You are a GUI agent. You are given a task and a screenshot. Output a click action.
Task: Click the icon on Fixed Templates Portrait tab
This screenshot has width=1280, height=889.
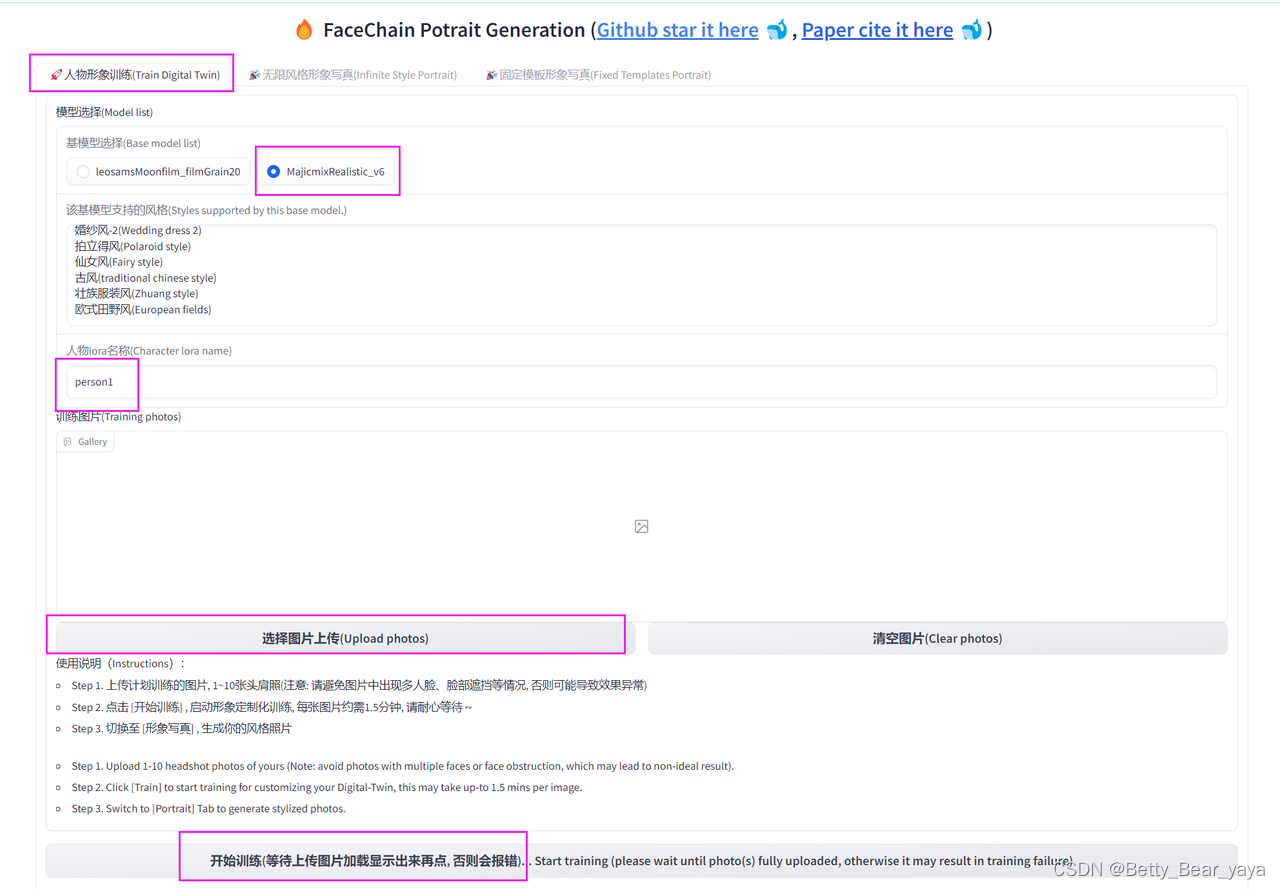point(491,74)
